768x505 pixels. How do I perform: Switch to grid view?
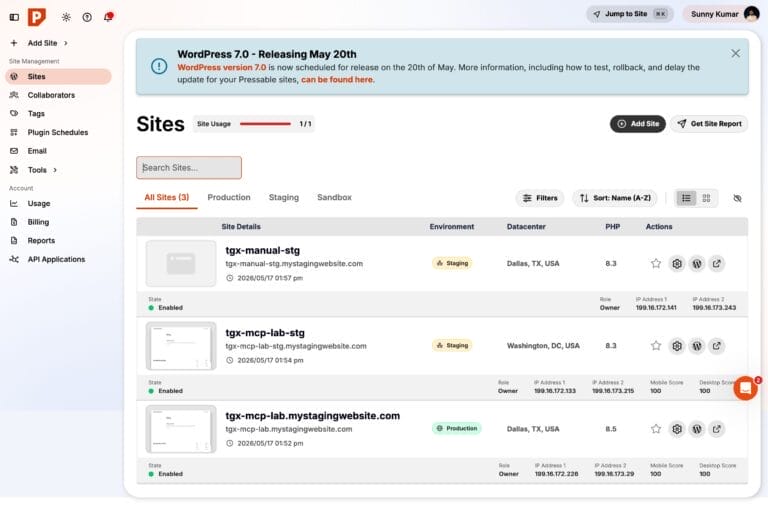pos(706,198)
